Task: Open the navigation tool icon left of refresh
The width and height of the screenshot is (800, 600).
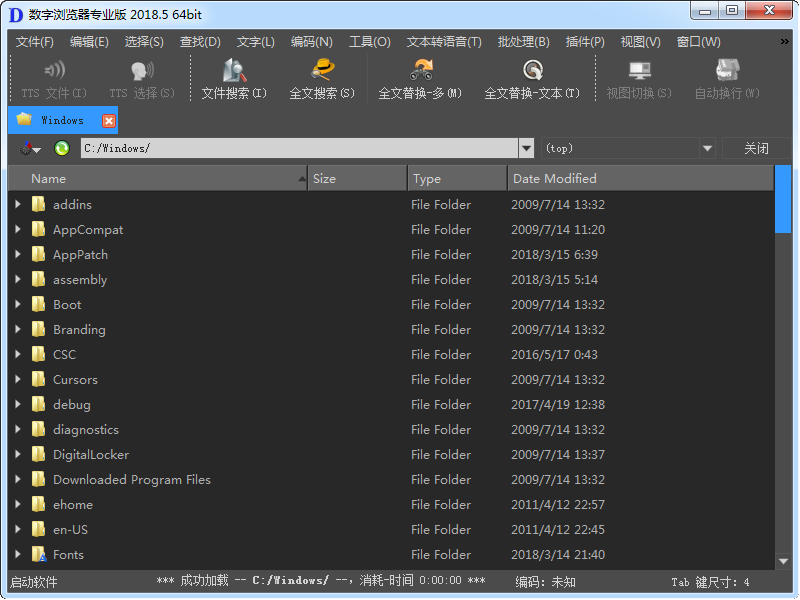Action: coord(29,148)
